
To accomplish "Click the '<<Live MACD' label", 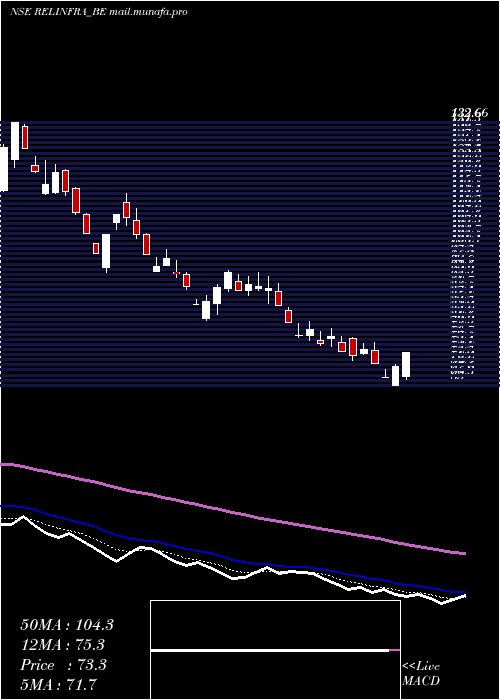I will [421, 674].
